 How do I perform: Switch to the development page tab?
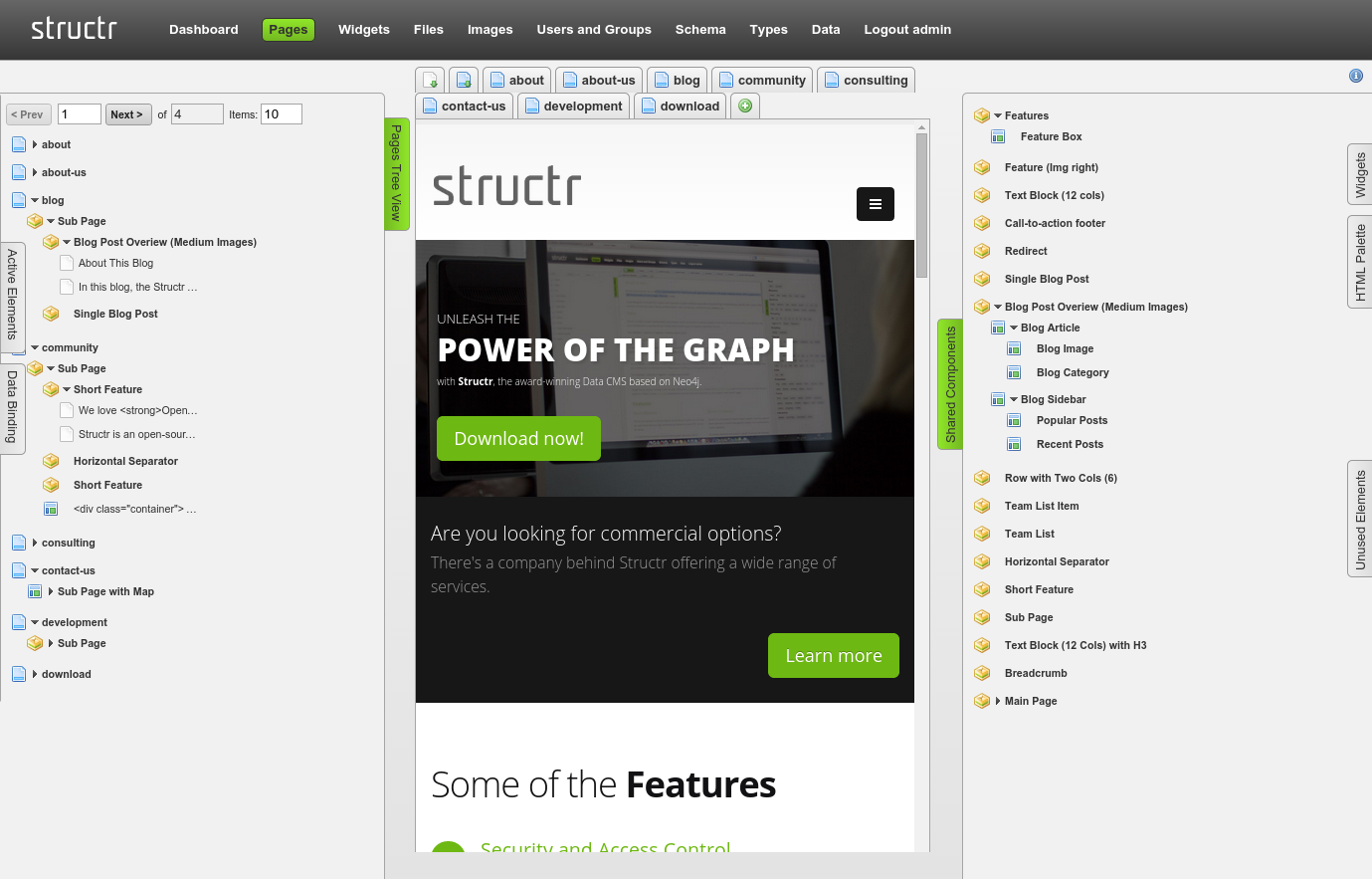click(x=573, y=106)
